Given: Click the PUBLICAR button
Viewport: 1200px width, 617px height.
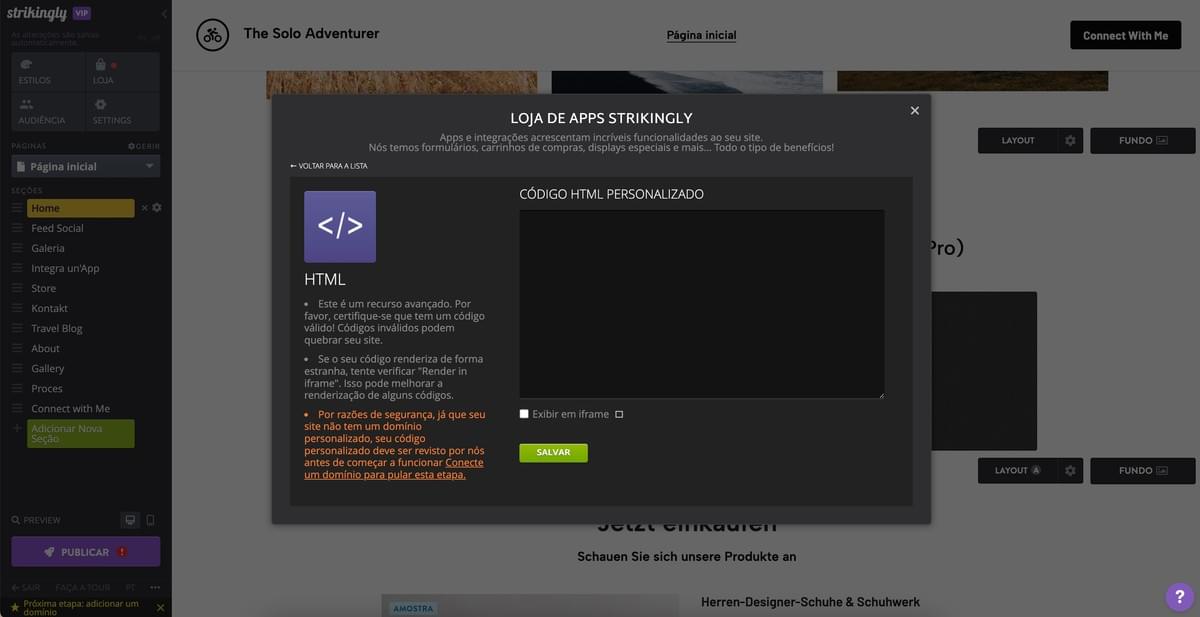Looking at the screenshot, I should coord(85,551).
